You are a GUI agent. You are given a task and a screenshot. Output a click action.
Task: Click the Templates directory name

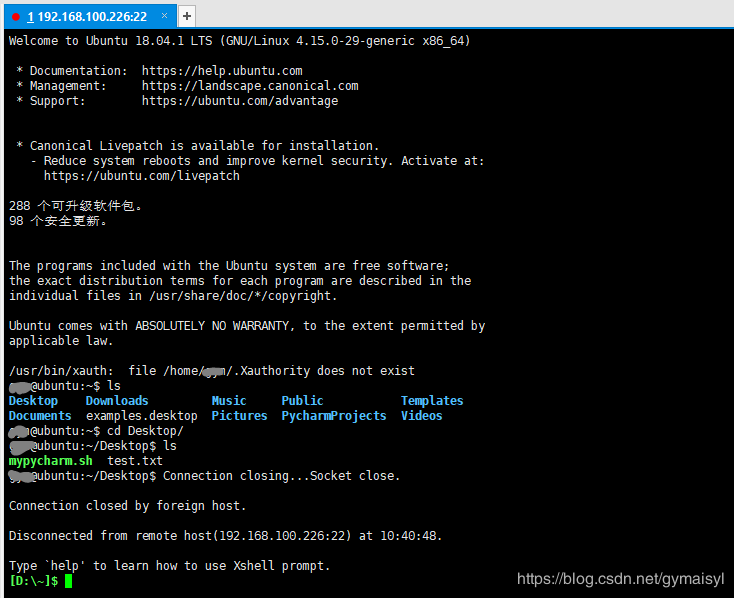(x=432, y=401)
